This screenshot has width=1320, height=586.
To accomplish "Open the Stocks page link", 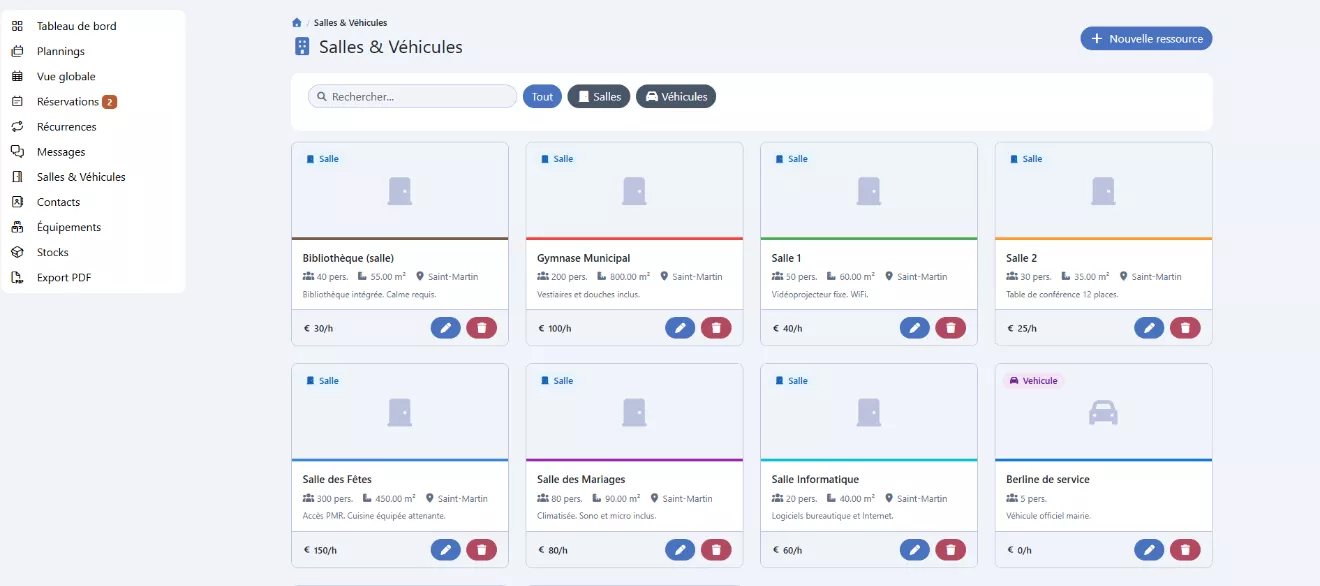I will click(52, 253).
